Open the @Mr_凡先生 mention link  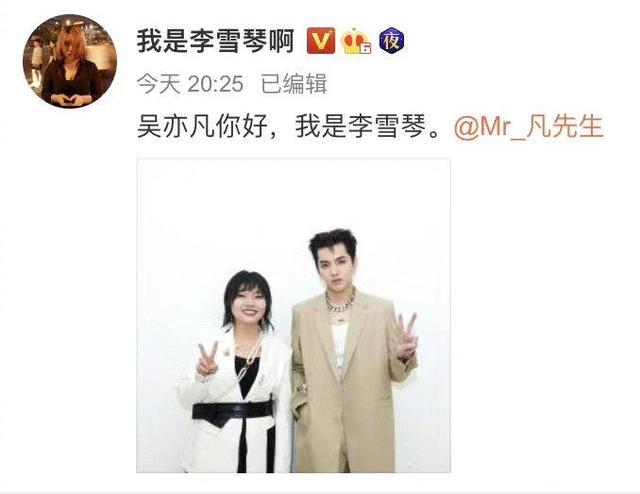(529, 127)
